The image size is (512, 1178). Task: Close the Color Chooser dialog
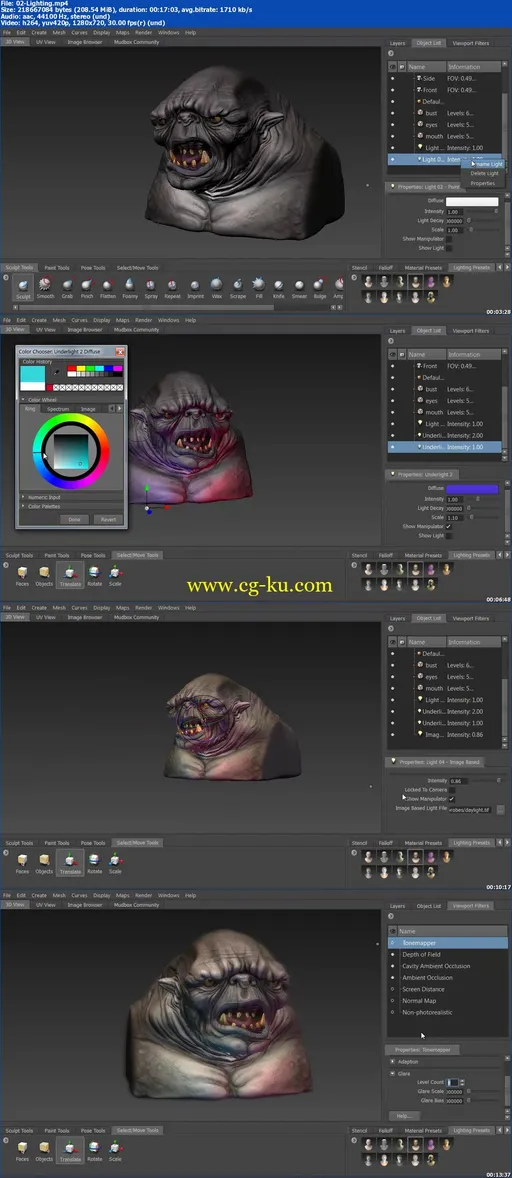tap(121, 352)
